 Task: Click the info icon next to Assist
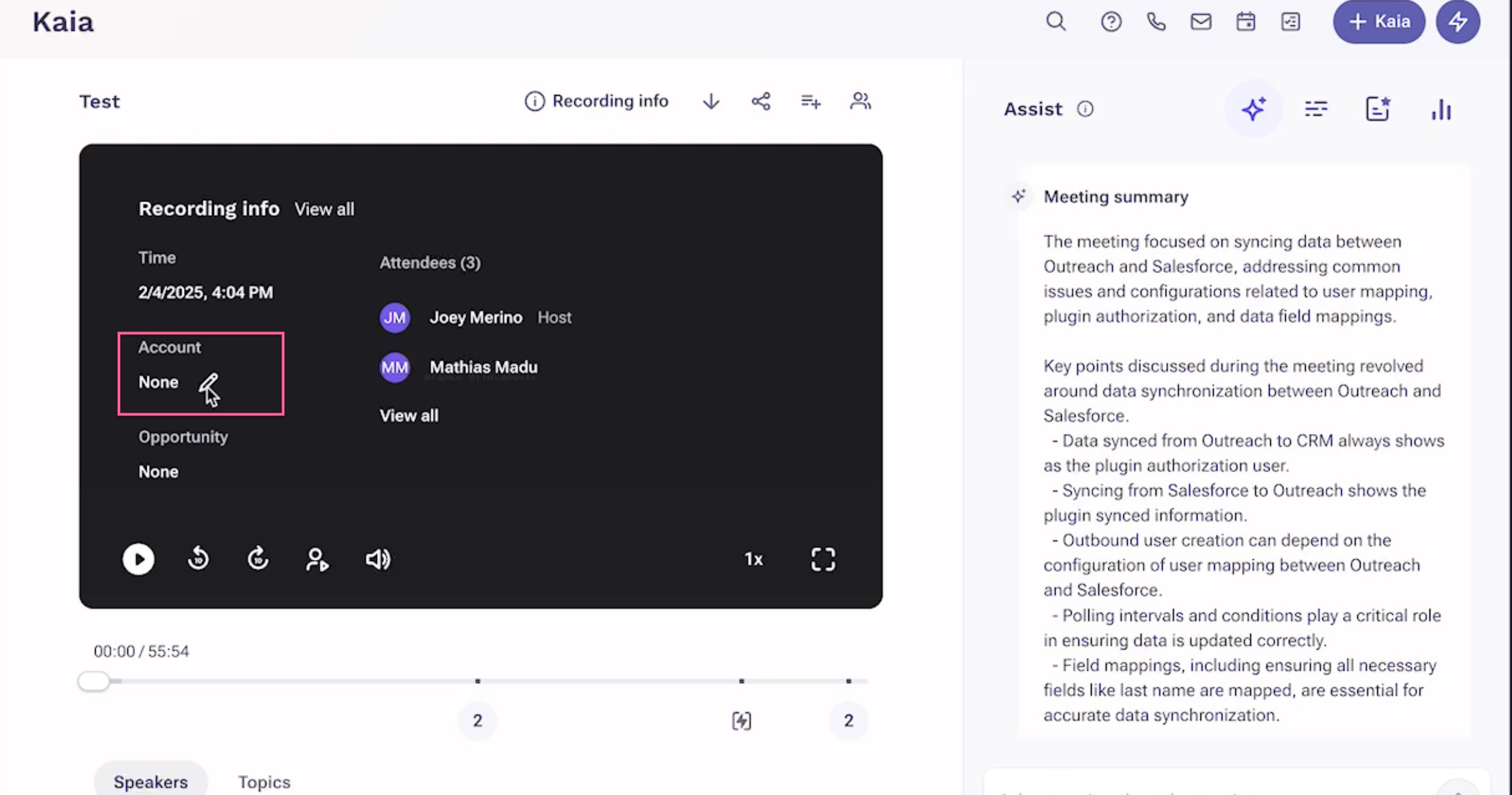coord(1085,109)
